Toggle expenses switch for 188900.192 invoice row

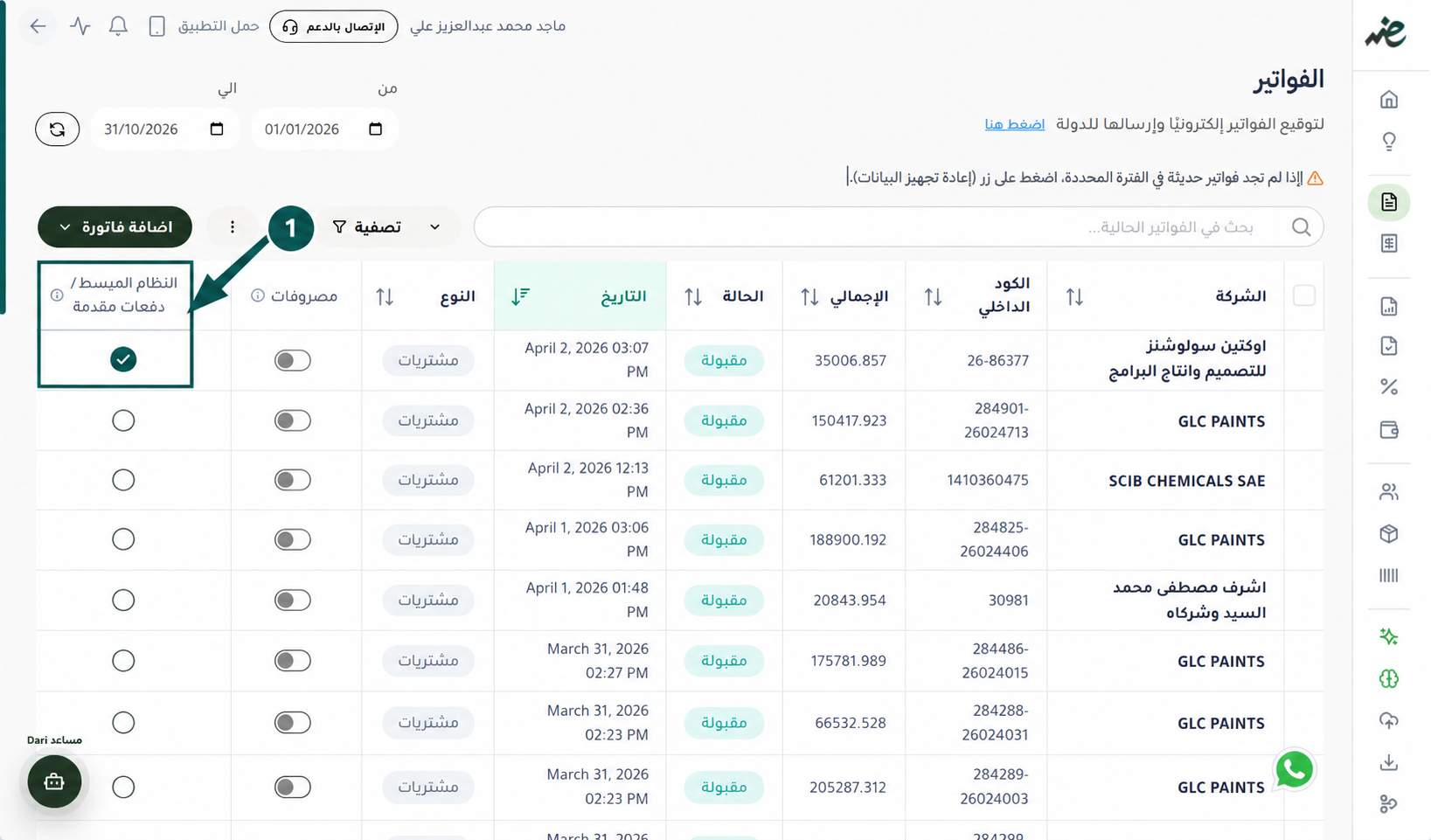(292, 539)
